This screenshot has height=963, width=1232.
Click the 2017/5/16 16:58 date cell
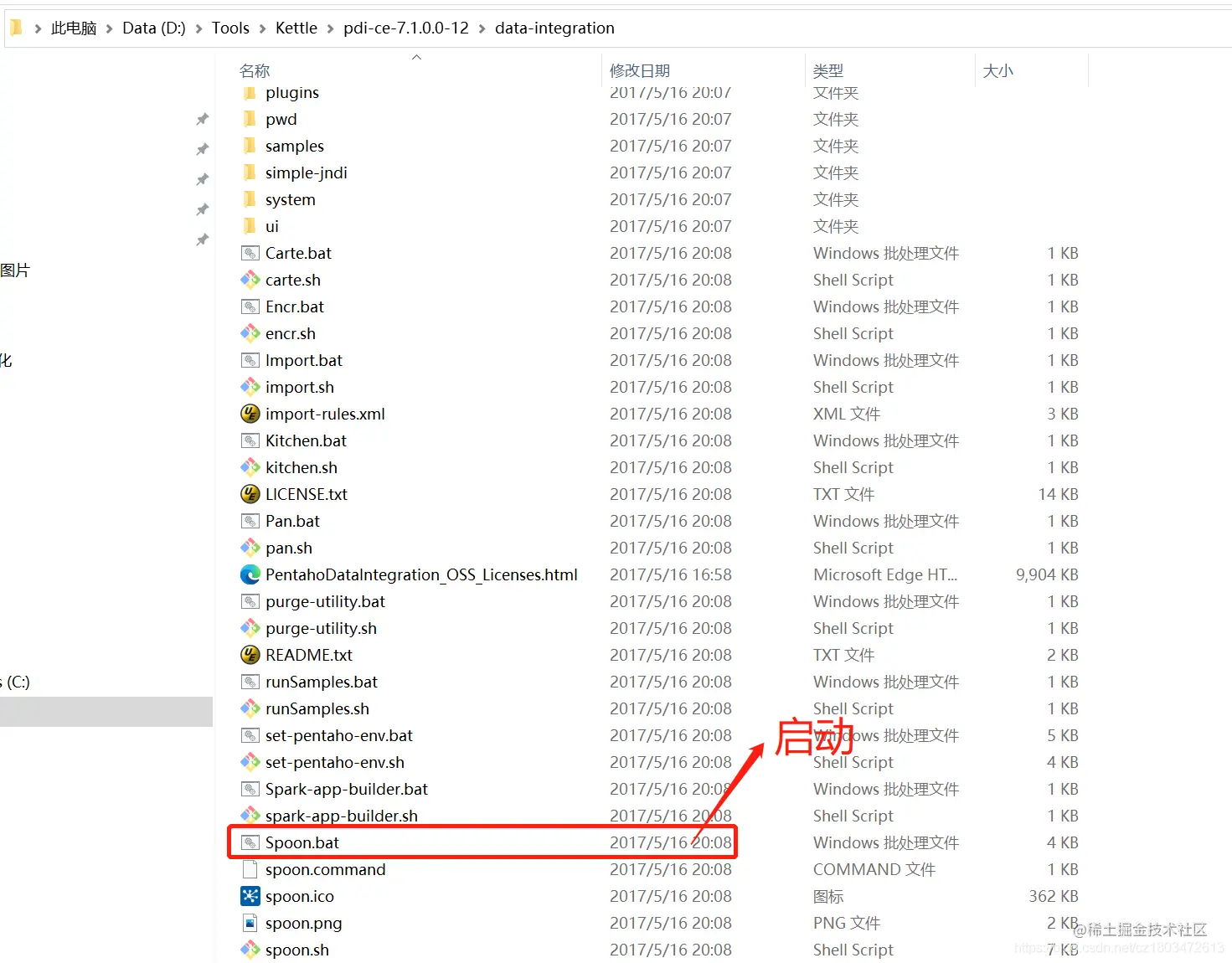(671, 574)
